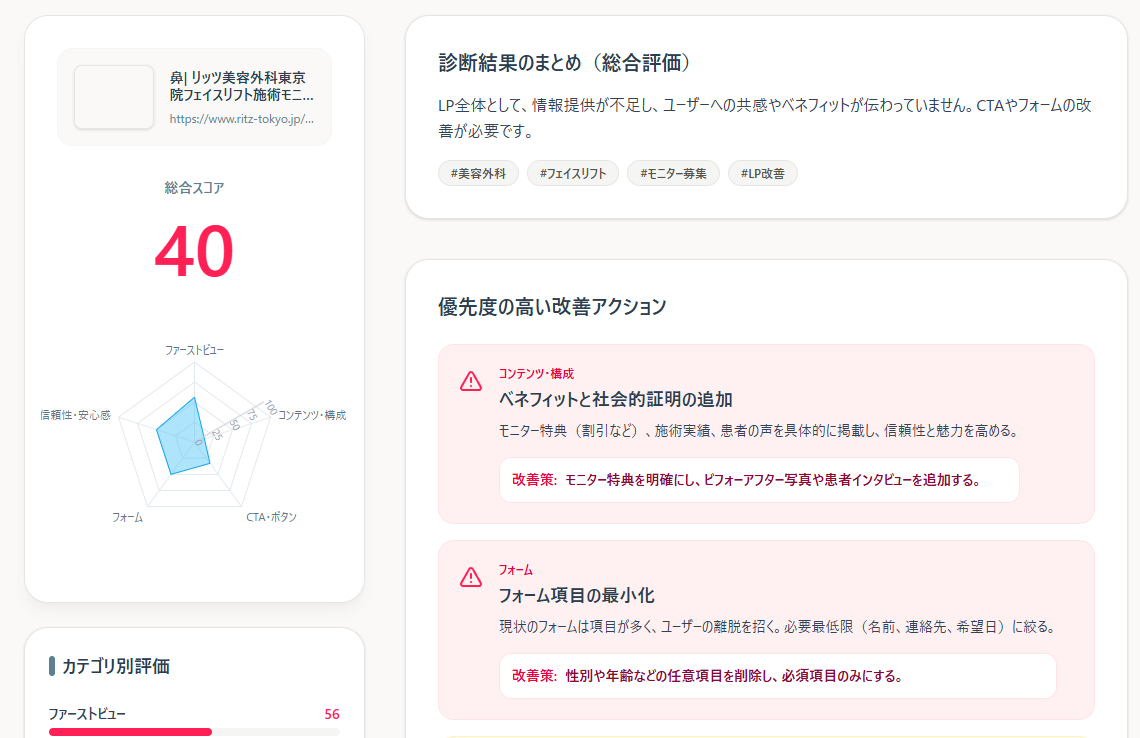Image resolution: width=1140 pixels, height=738 pixels.
Task: Select the #モニター募集 tag
Action: point(673,173)
